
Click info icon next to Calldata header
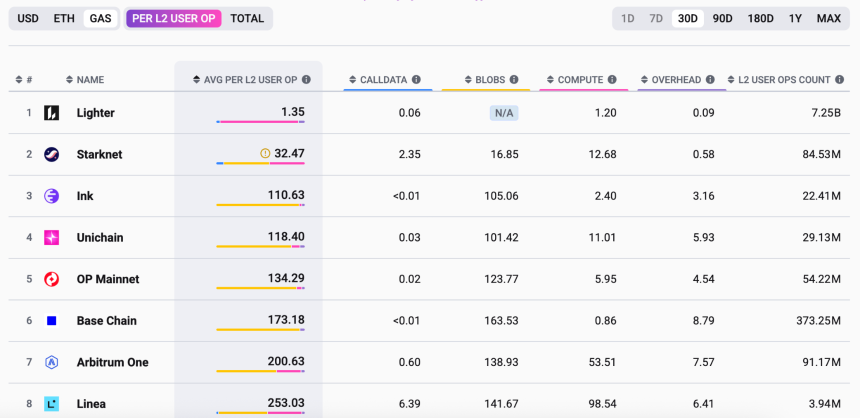416,79
